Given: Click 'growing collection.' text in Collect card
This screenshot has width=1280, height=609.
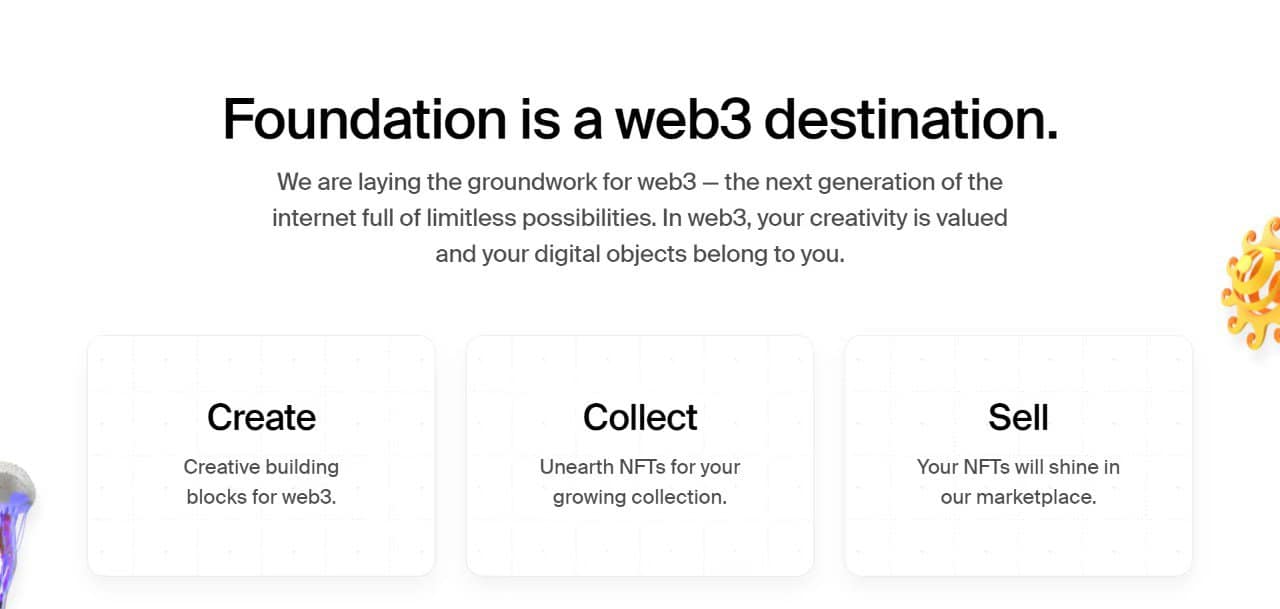Looking at the screenshot, I should click(x=640, y=497).
